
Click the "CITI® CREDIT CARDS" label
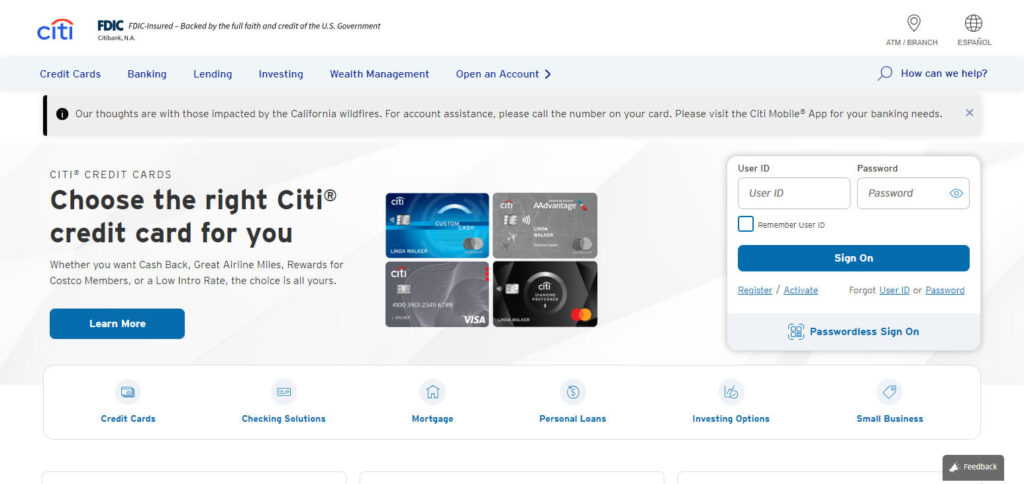coord(110,175)
